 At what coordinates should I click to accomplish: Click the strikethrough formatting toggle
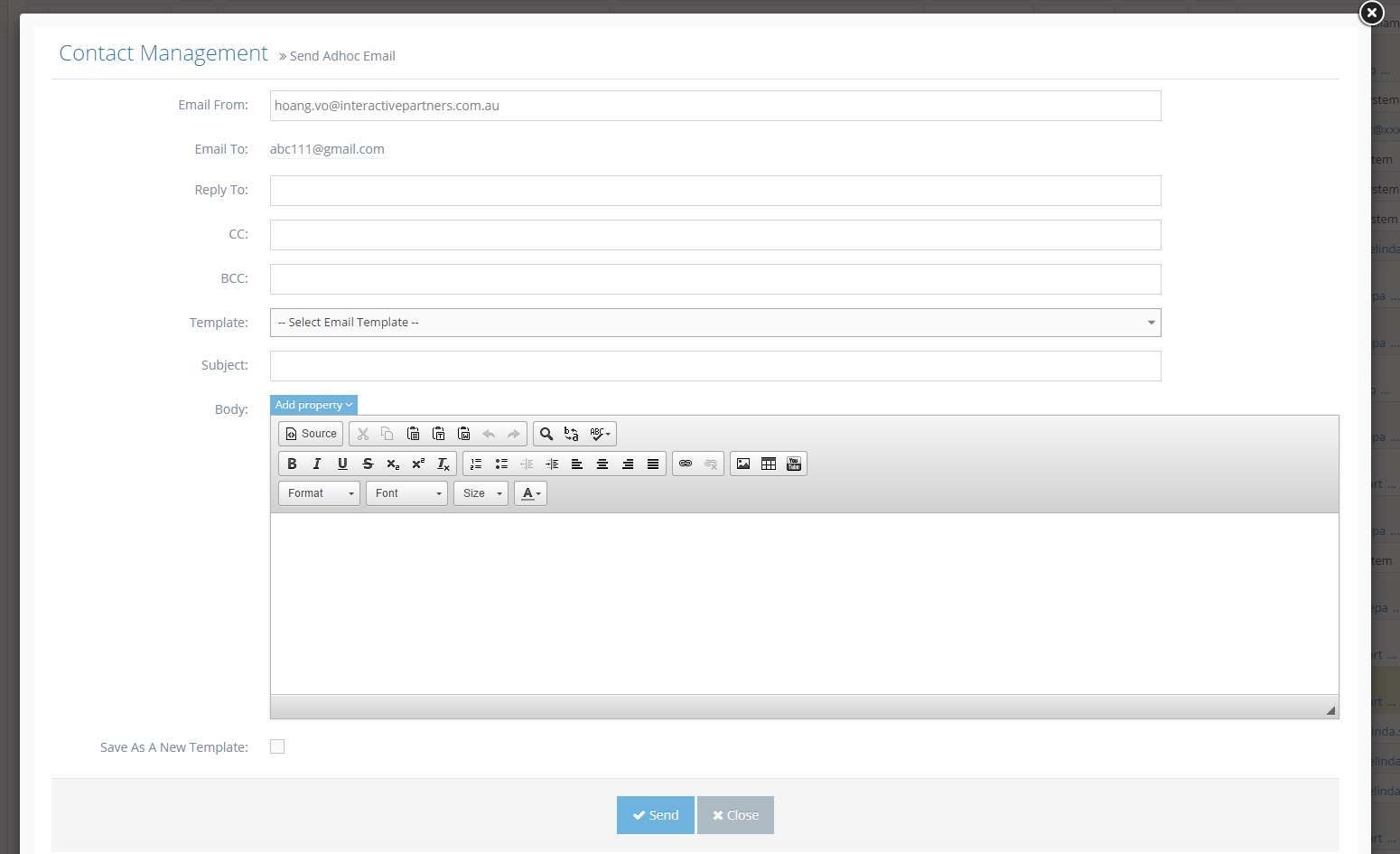pyautogui.click(x=368, y=464)
